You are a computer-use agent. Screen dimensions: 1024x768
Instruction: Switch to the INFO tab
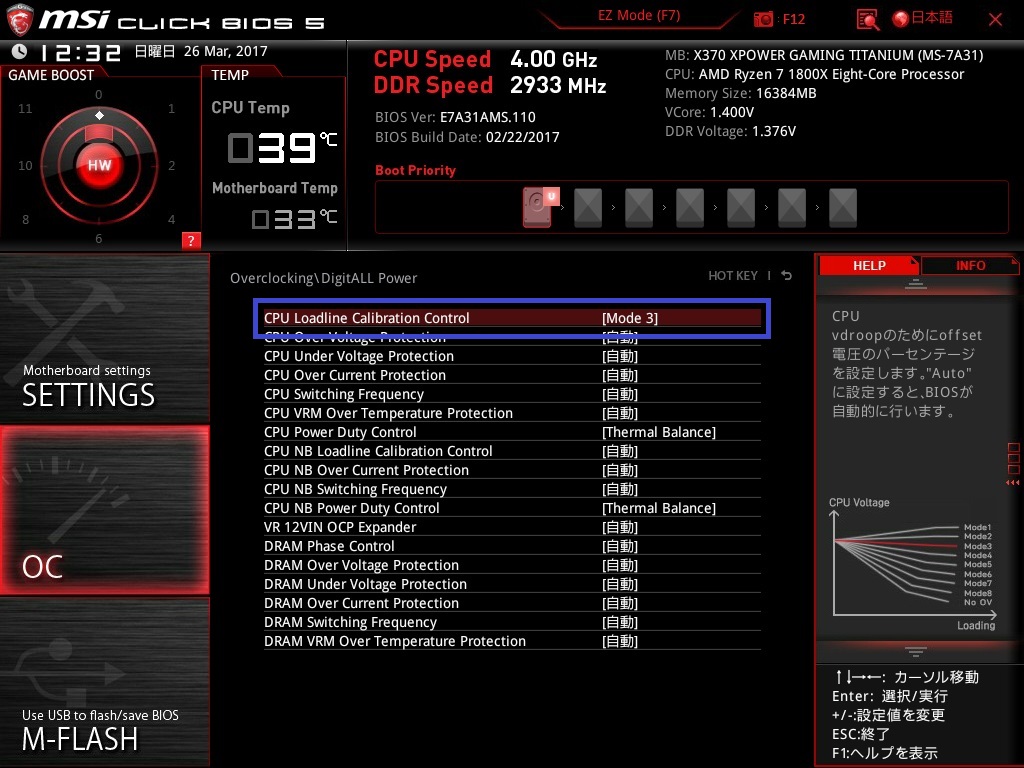(x=970, y=266)
